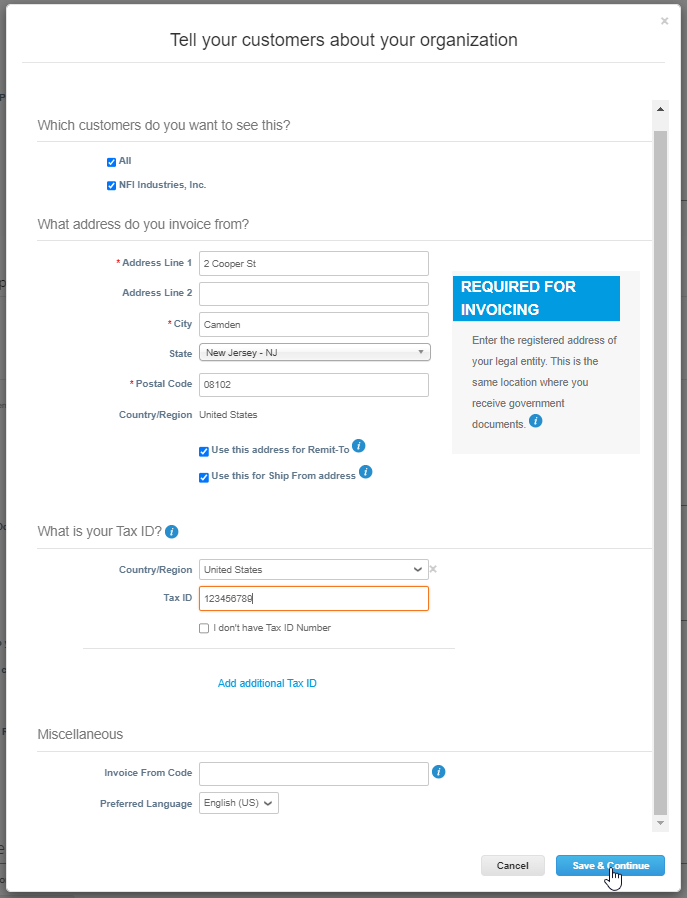This screenshot has height=898, width=687.
Task: Open info icon beside Remit-To checkbox
Action: (358, 446)
